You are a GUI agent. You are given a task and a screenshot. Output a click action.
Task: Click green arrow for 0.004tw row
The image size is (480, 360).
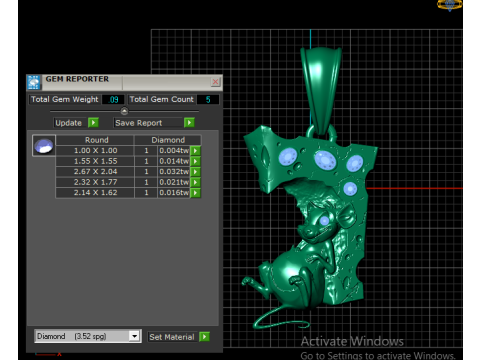pyautogui.click(x=195, y=151)
